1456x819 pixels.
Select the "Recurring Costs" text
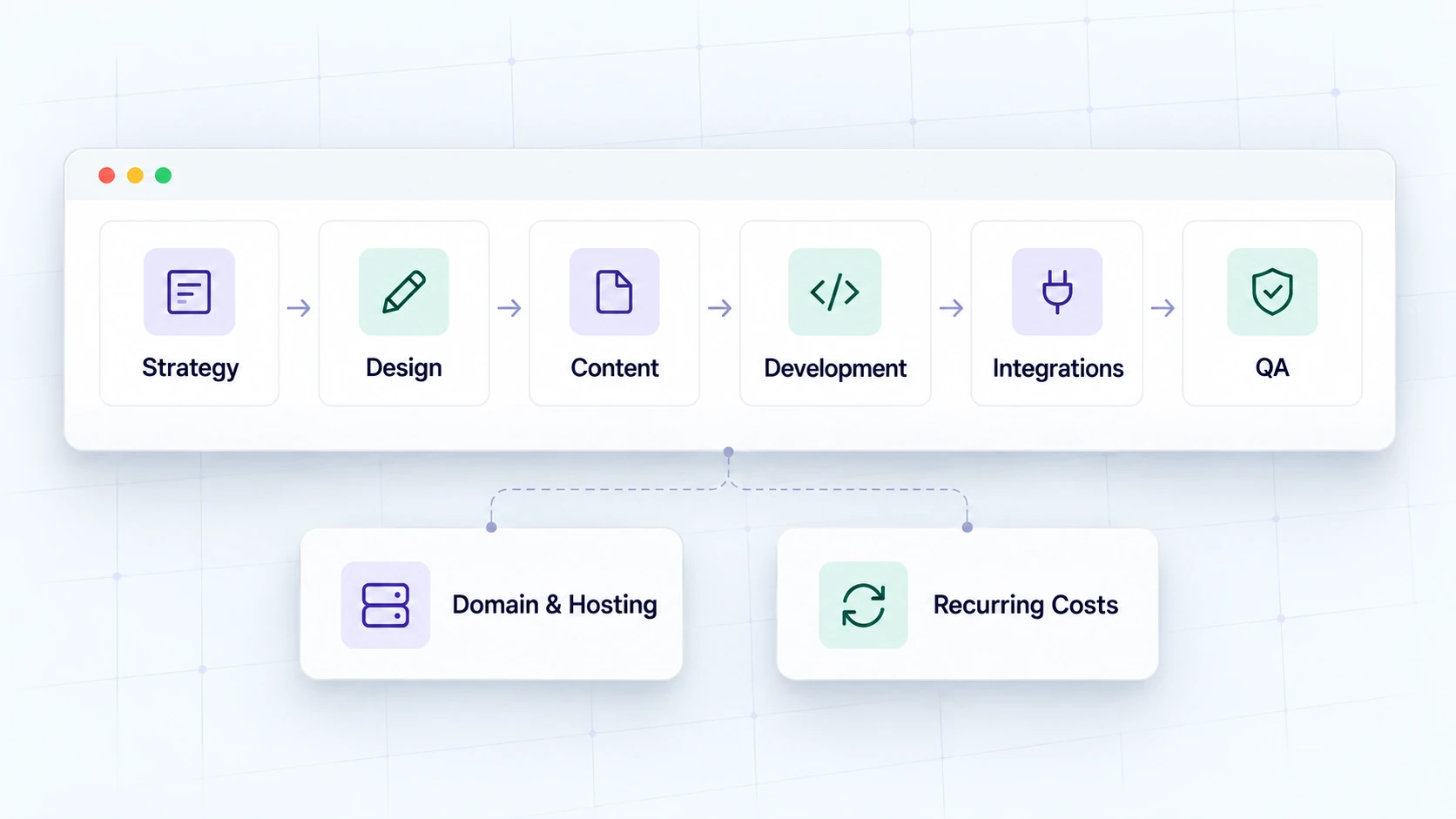coord(1026,605)
